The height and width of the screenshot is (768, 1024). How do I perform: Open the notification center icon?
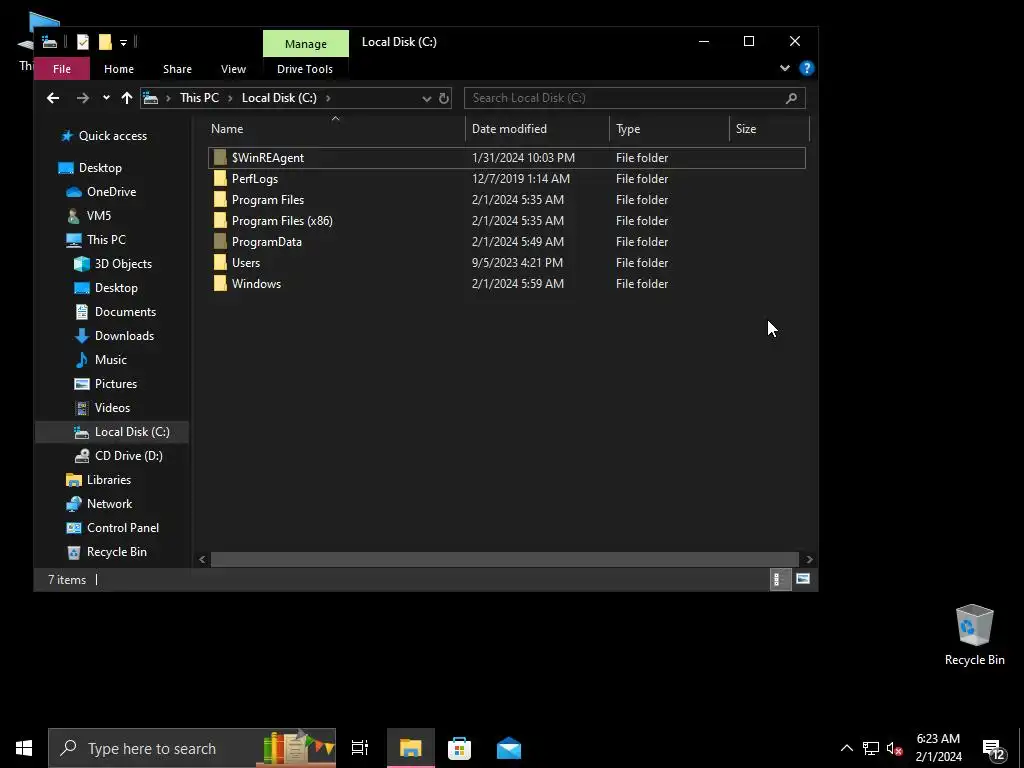[994, 749]
